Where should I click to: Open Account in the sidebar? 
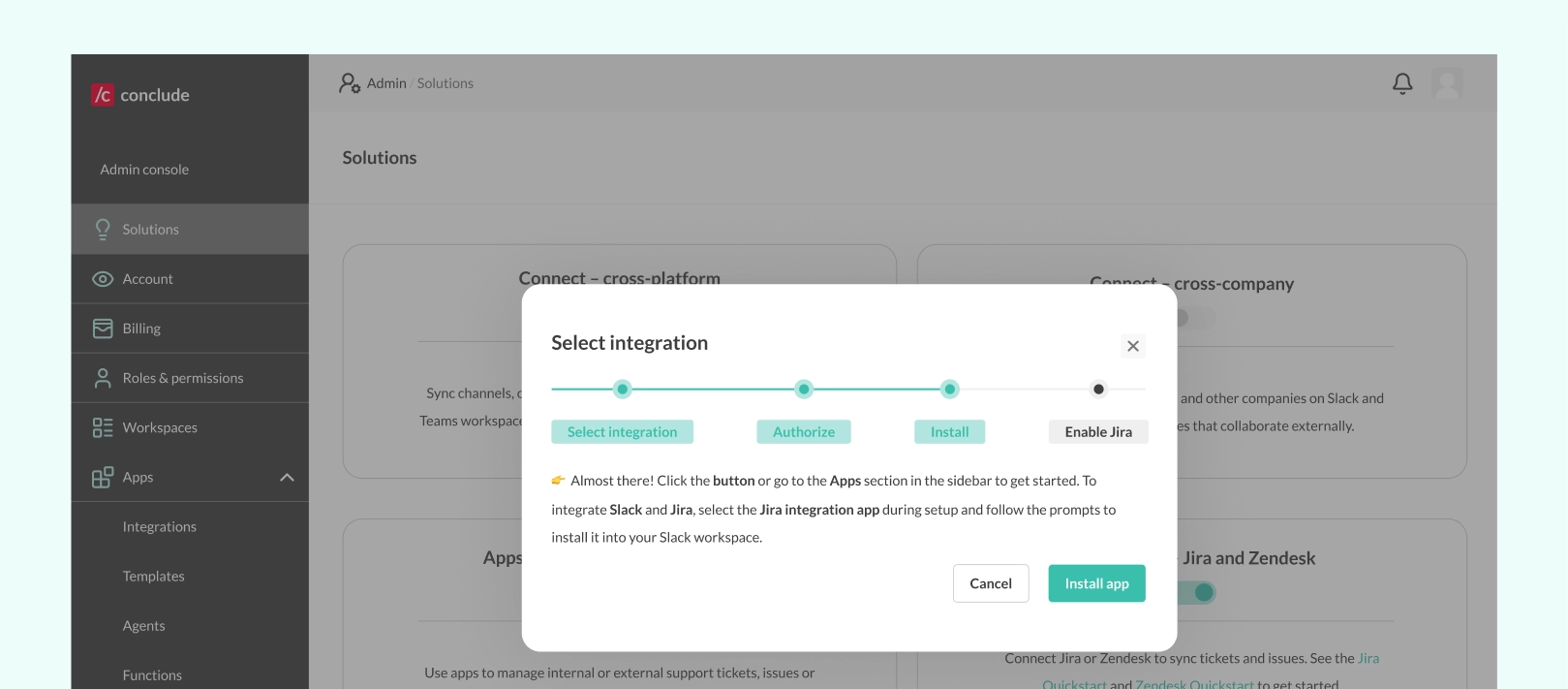coord(190,279)
